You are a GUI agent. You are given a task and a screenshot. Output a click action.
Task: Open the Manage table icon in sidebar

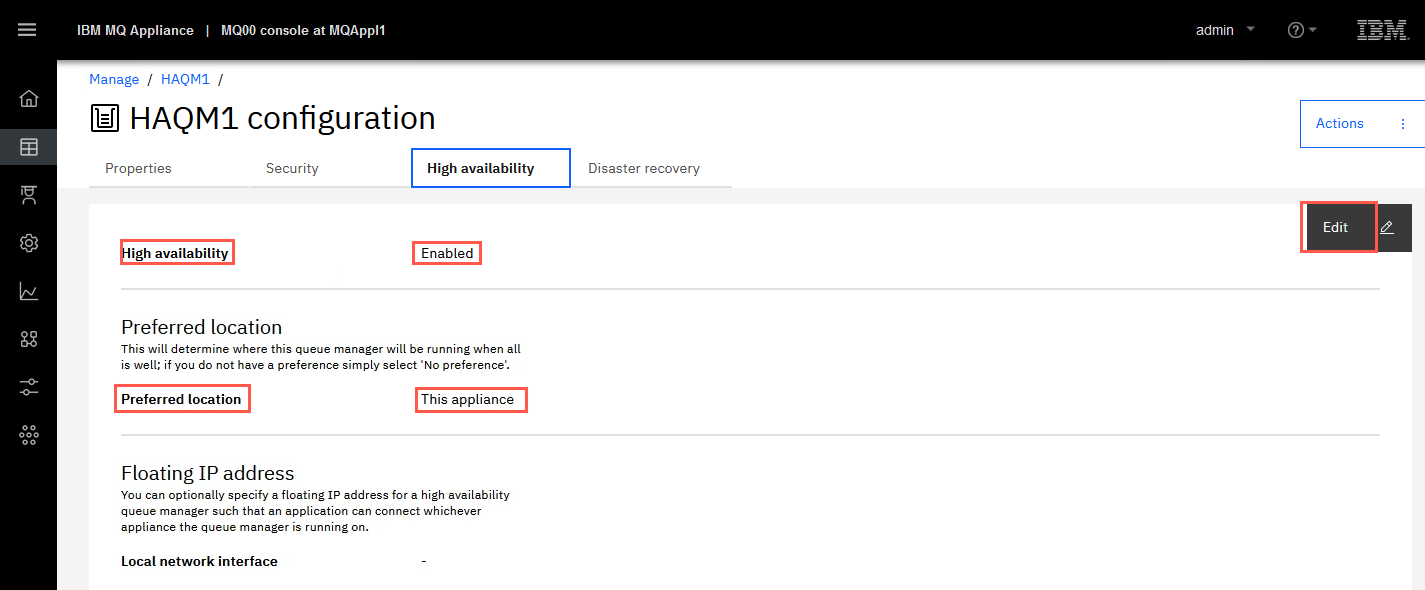point(29,147)
